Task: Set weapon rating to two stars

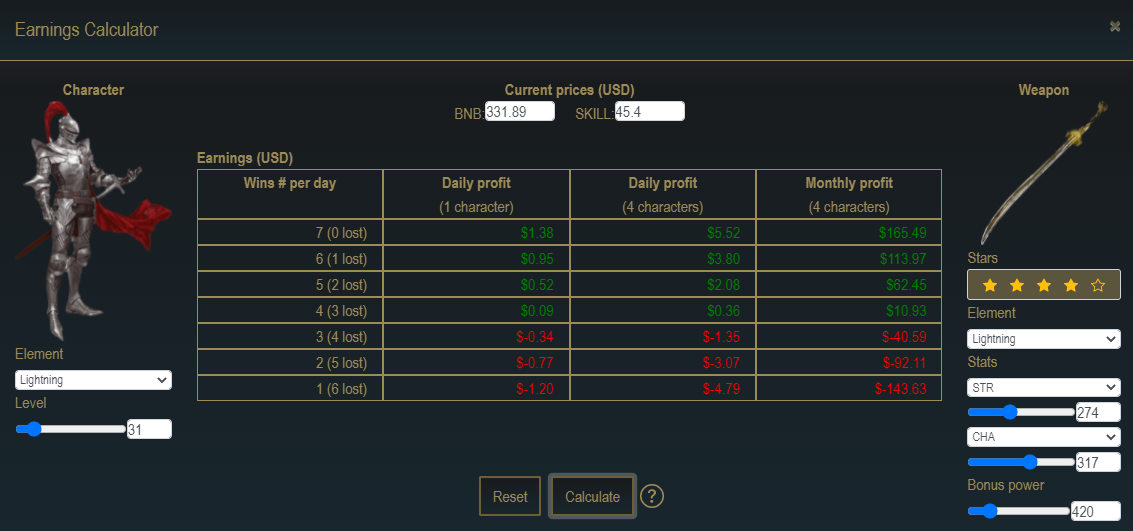Action: (1017, 285)
